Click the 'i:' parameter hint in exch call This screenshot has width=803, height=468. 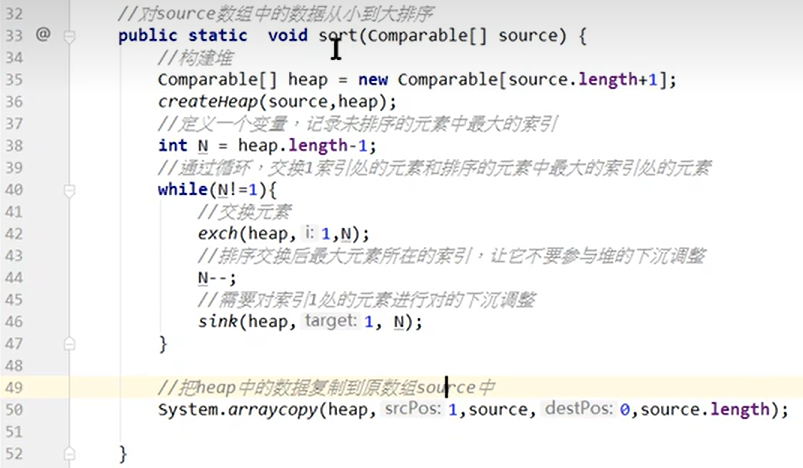(309, 233)
